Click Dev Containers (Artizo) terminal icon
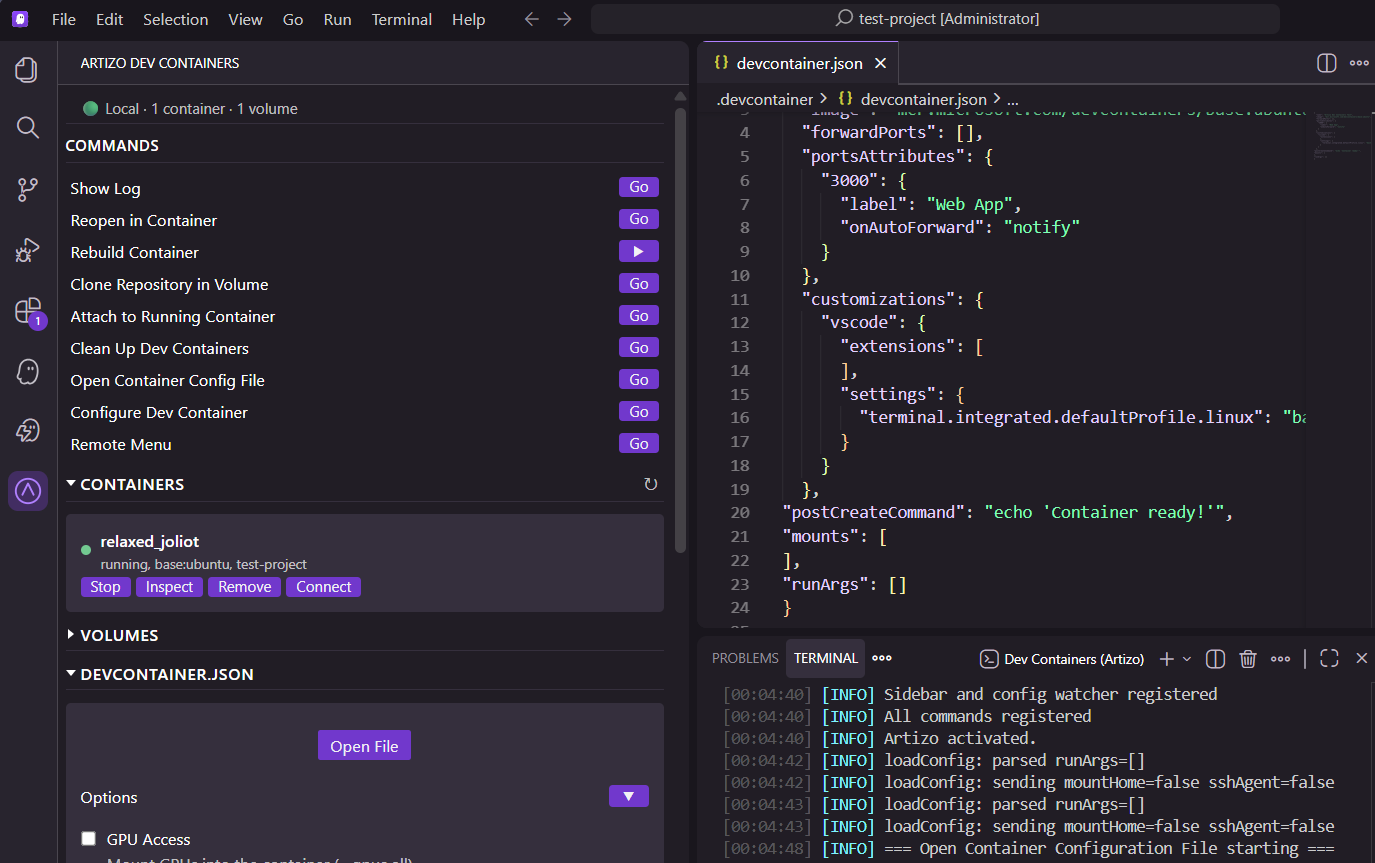The height and width of the screenshot is (863, 1375). coord(989,659)
